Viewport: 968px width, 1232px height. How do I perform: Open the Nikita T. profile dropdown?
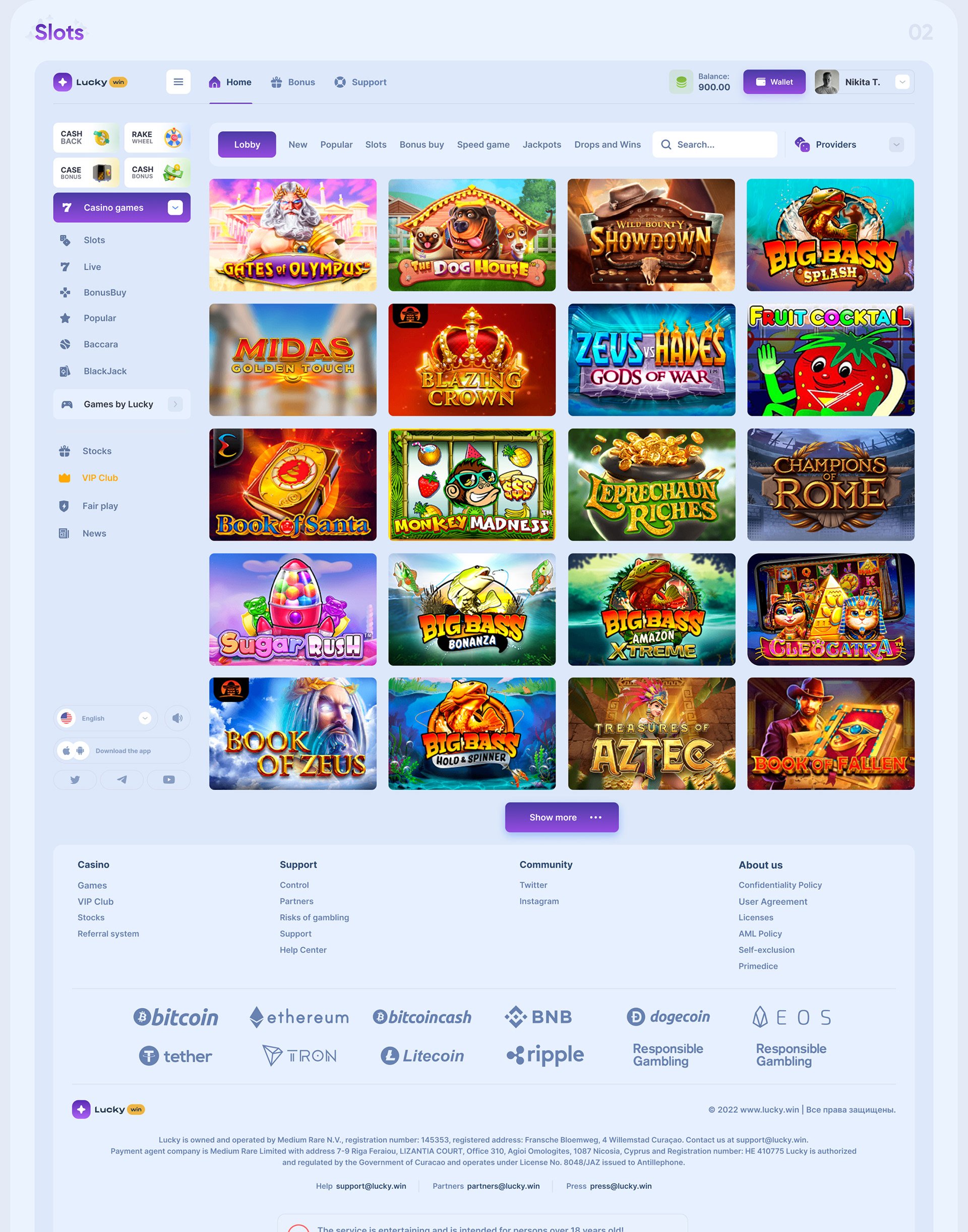(x=902, y=82)
